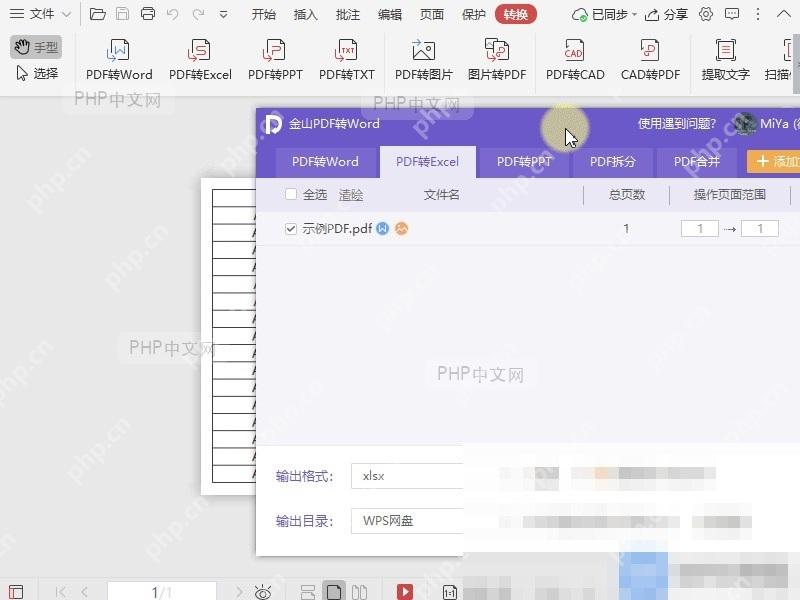The image size is (800, 600).
Task: Uncheck the 示例PDF.pdf file checkbox
Action: [291, 229]
